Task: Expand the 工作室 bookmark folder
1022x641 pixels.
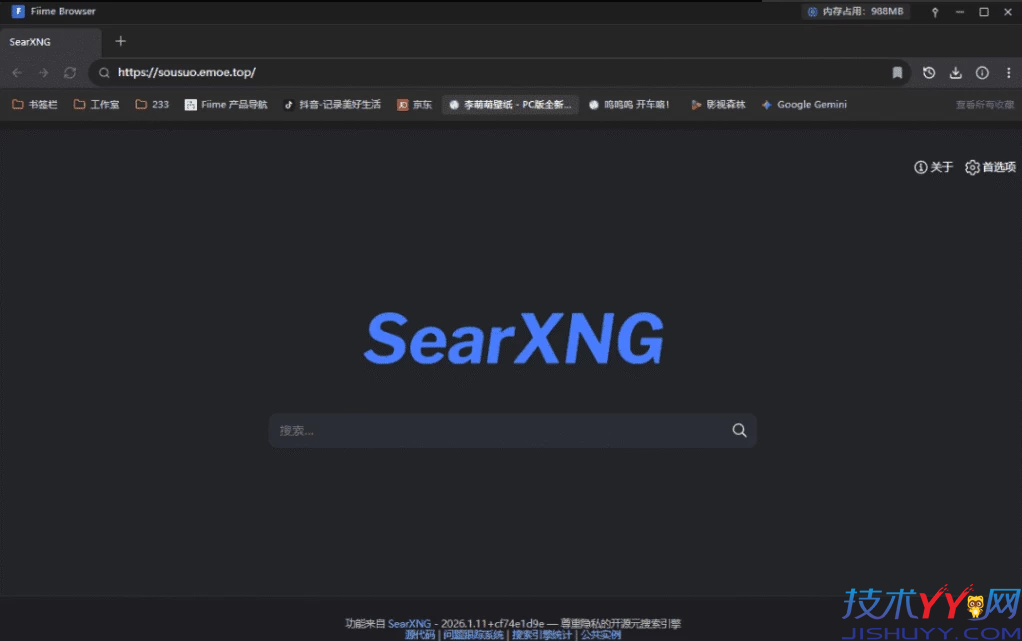Action: tap(97, 104)
